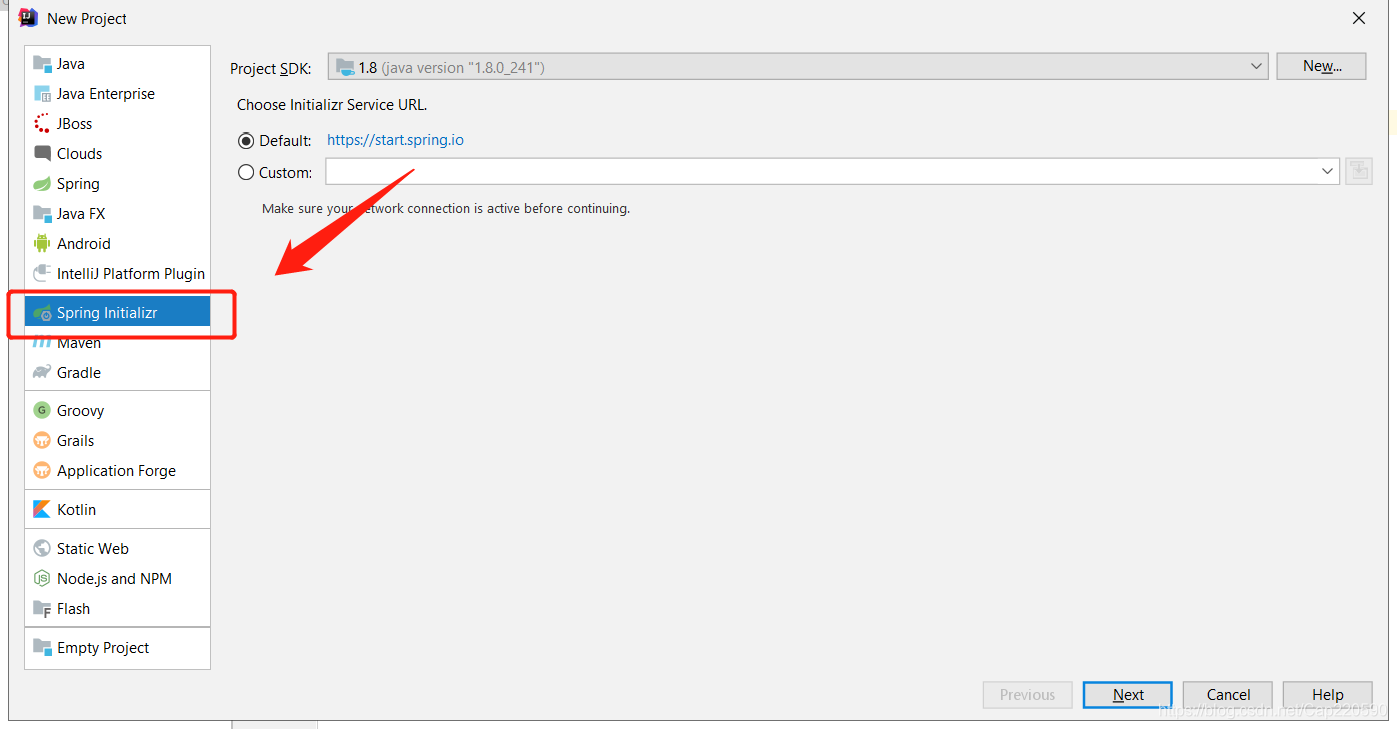1397x729 pixels.
Task: Click the Next button
Action: pyautogui.click(x=1128, y=695)
